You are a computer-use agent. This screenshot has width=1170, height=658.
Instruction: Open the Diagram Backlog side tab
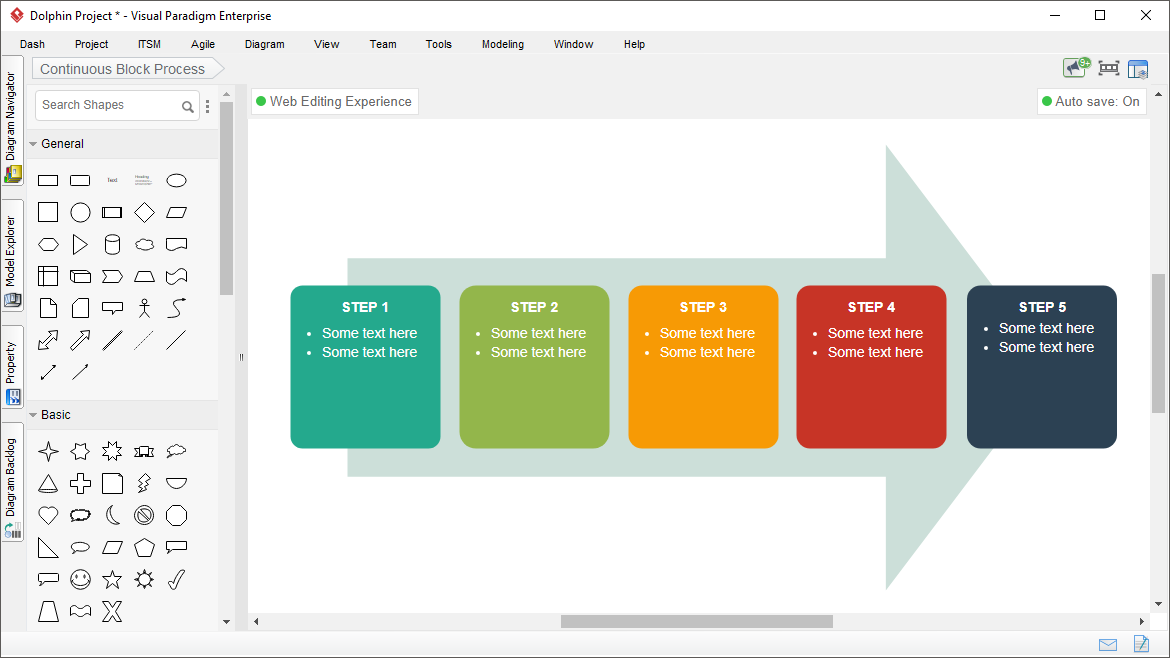[x=12, y=482]
